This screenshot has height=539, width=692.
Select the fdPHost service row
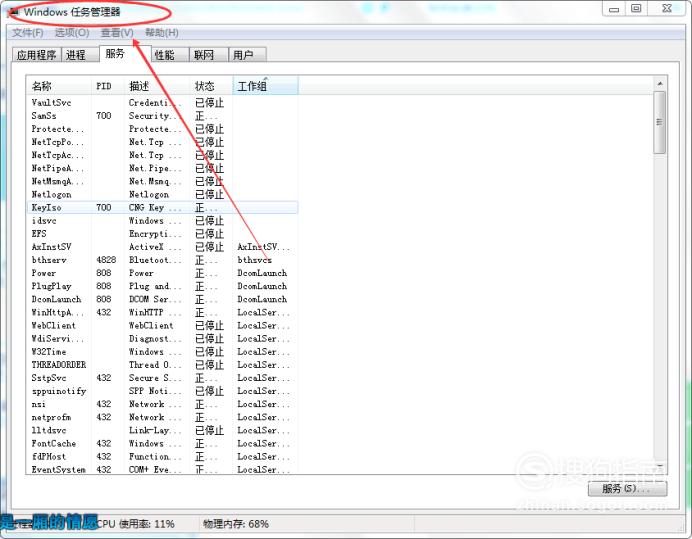(162, 456)
